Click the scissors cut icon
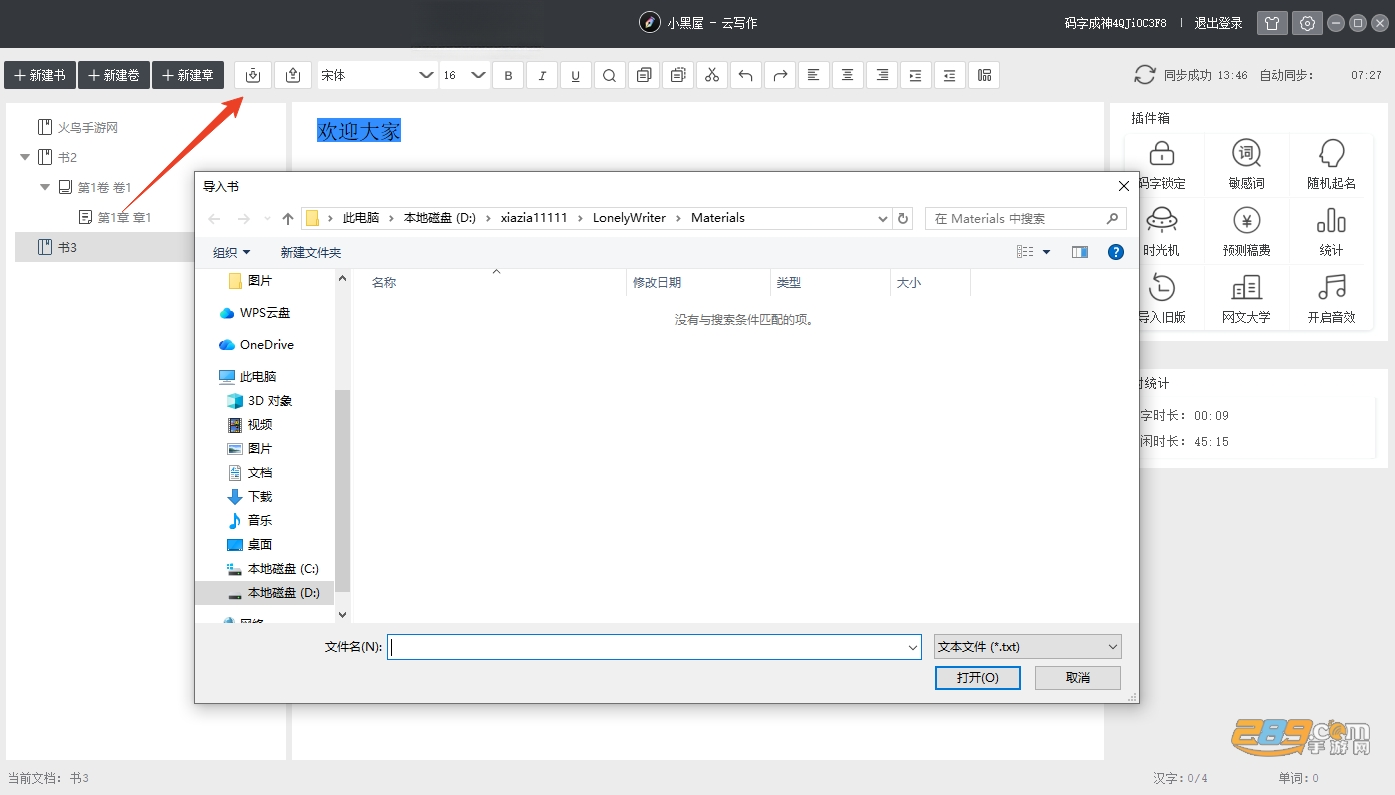Viewport: 1395px width, 795px height. (711, 75)
